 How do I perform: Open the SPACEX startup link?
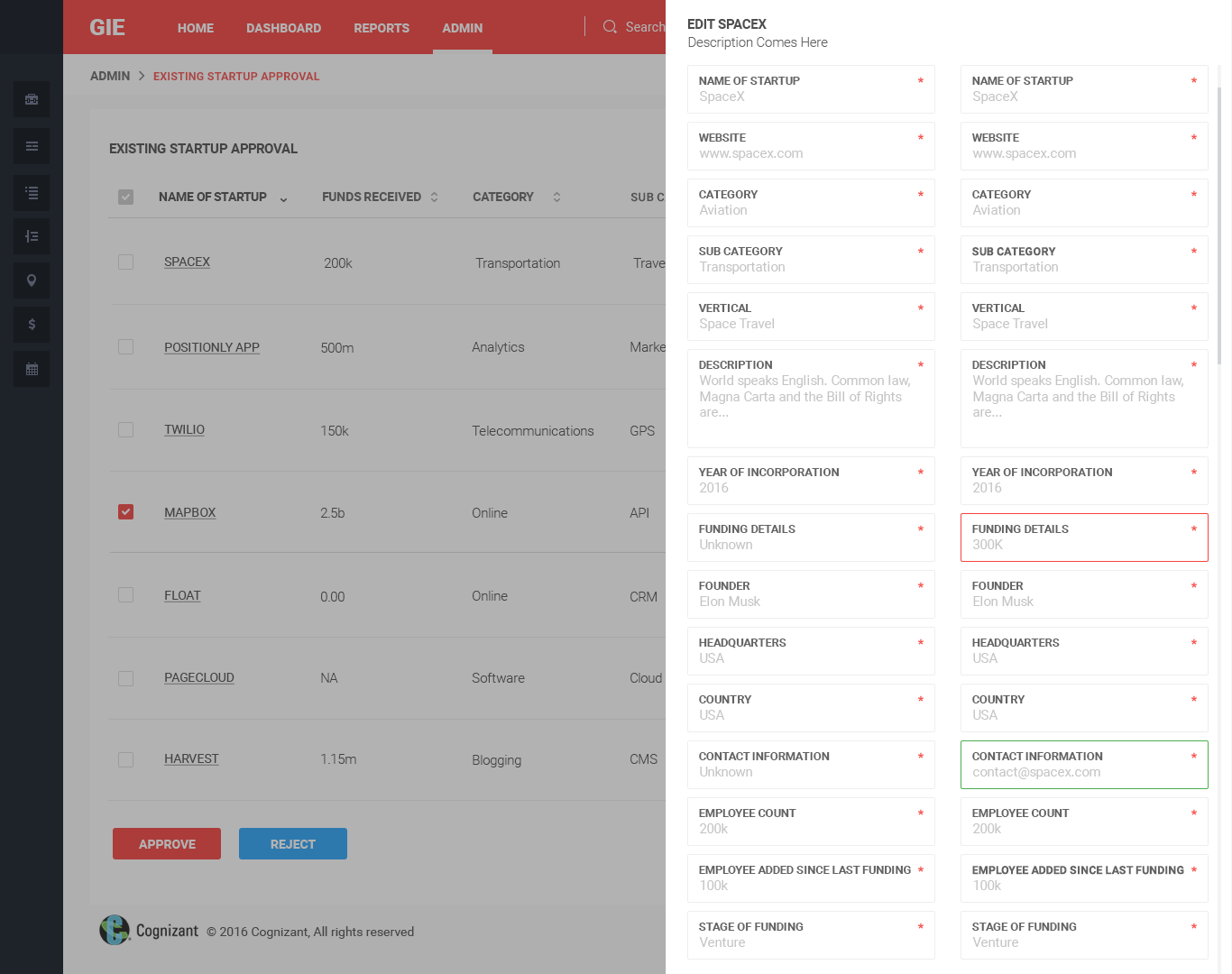point(187,262)
